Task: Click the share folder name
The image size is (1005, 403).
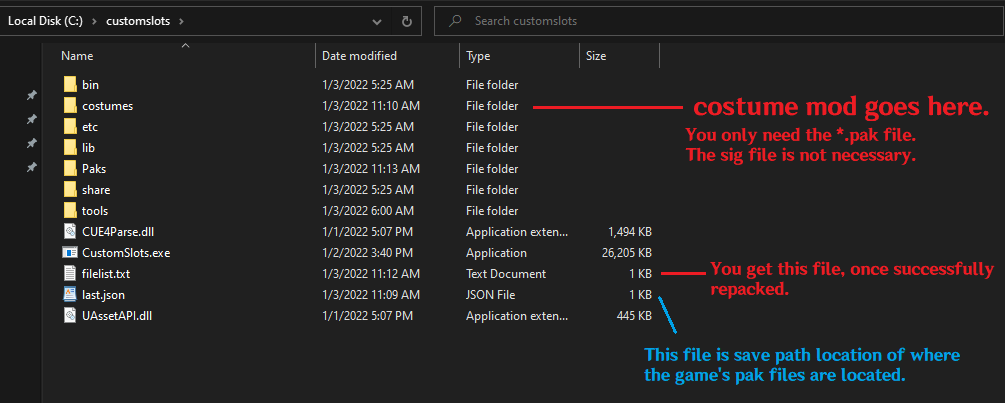Action: click(x=96, y=190)
